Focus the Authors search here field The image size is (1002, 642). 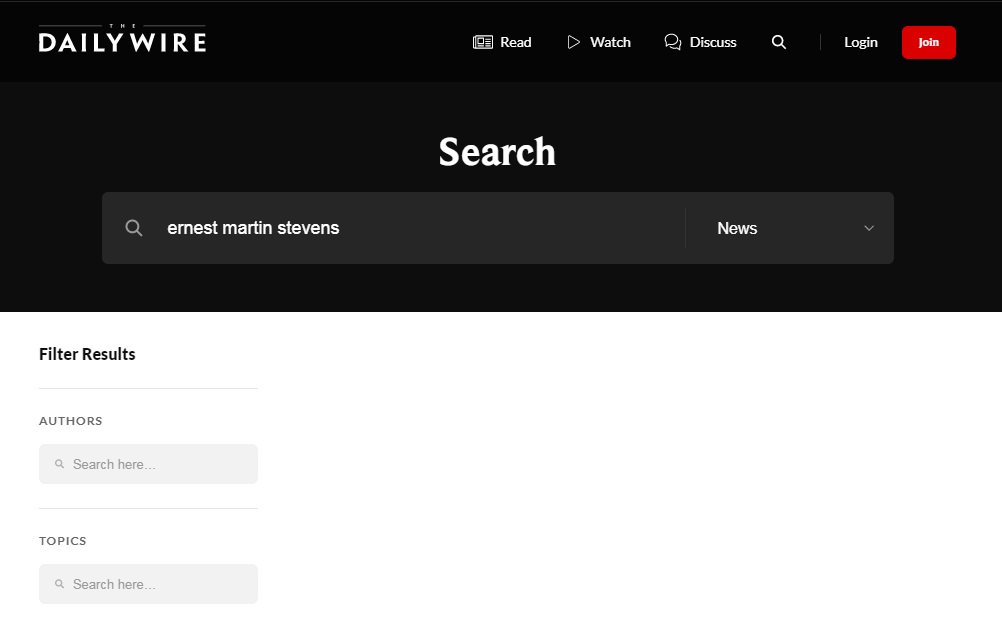(148, 464)
